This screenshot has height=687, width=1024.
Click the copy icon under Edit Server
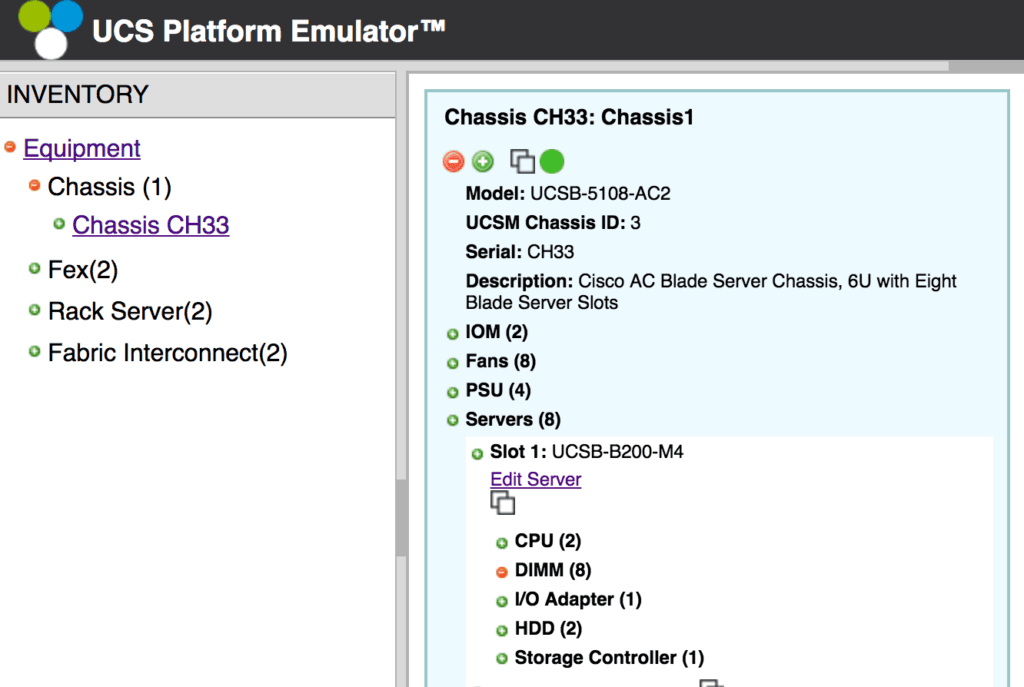[x=502, y=503]
